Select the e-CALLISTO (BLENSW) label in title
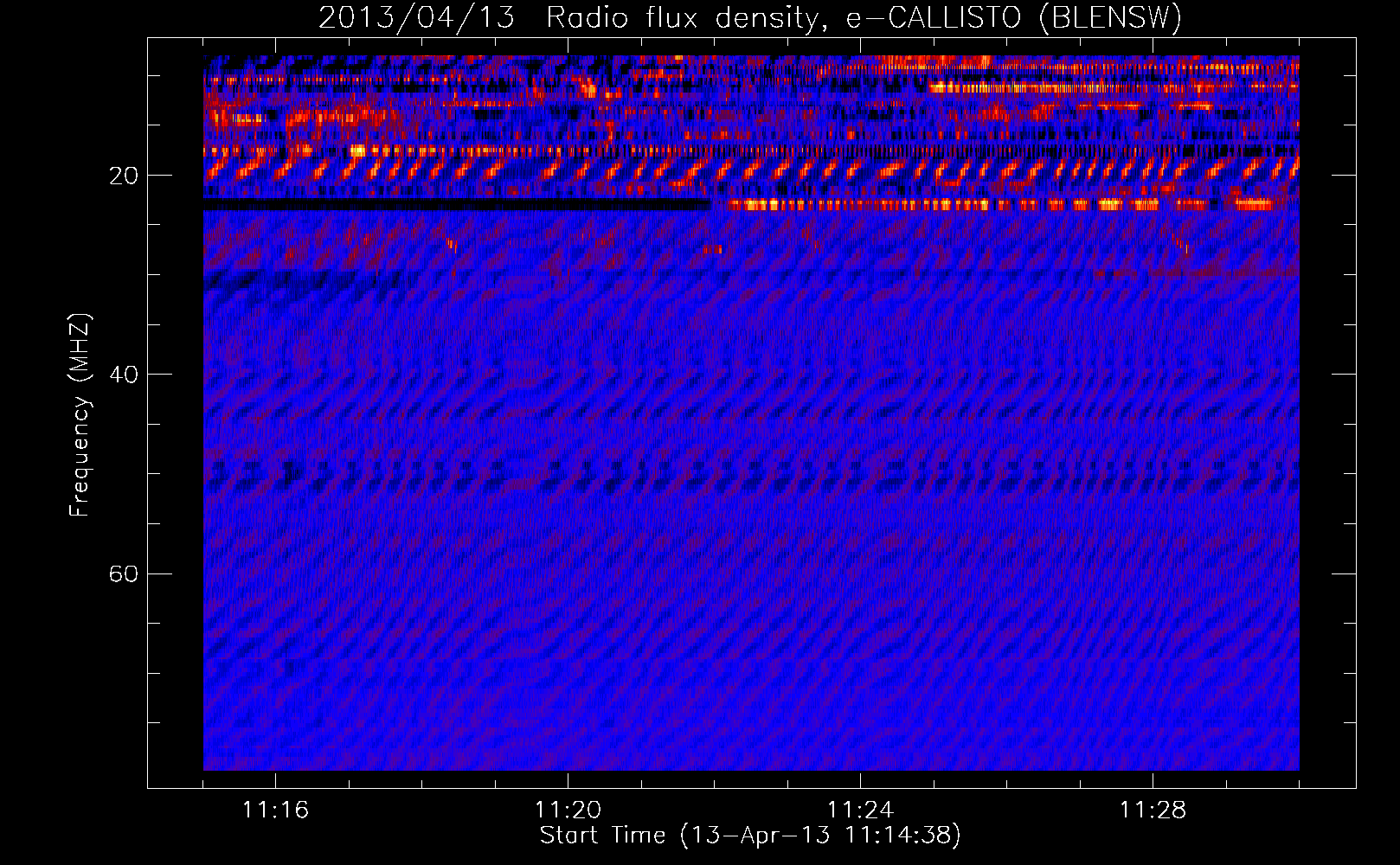This screenshot has width=1400, height=865. pos(1014,17)
